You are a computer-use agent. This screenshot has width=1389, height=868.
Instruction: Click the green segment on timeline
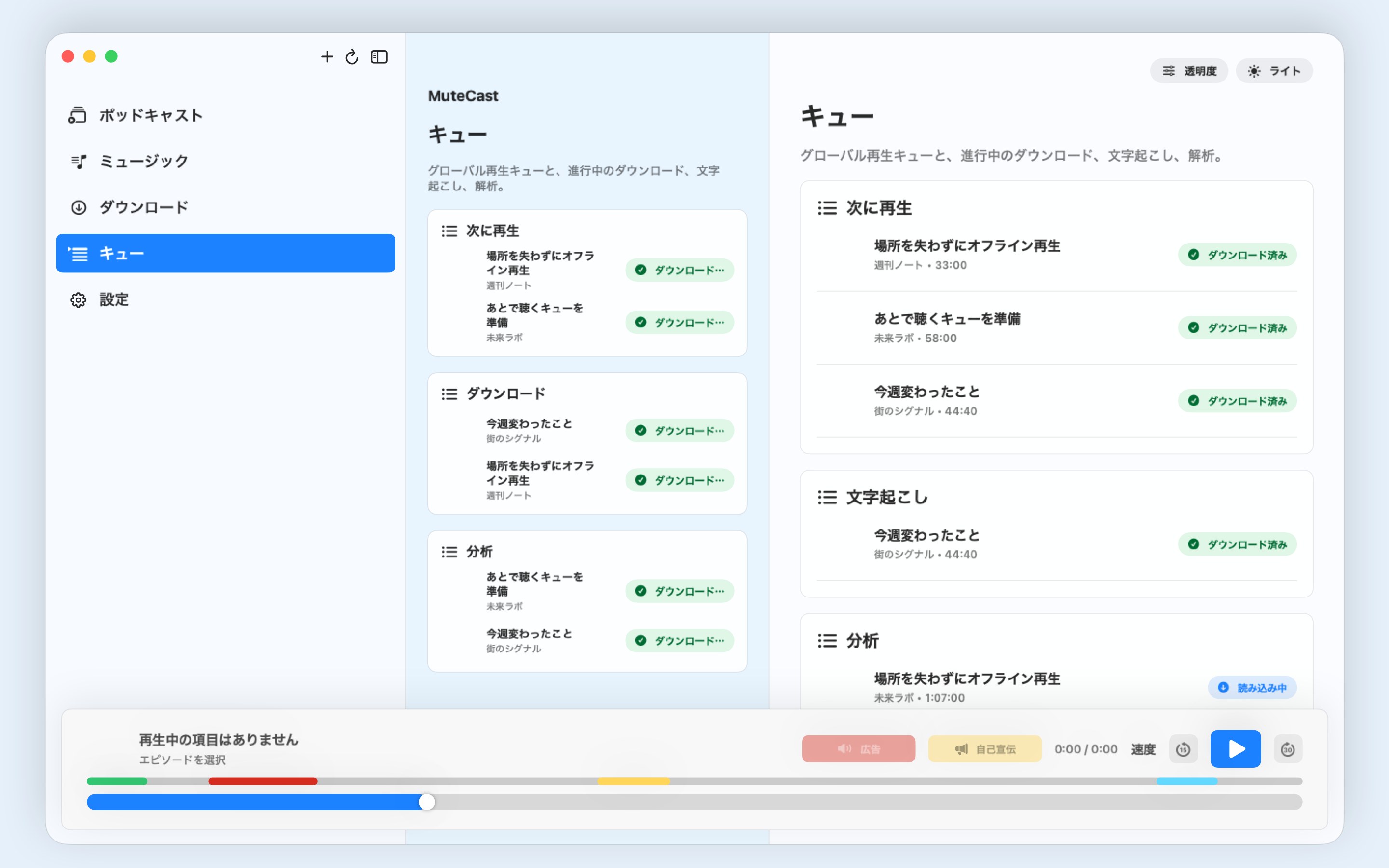pos(117,781)
